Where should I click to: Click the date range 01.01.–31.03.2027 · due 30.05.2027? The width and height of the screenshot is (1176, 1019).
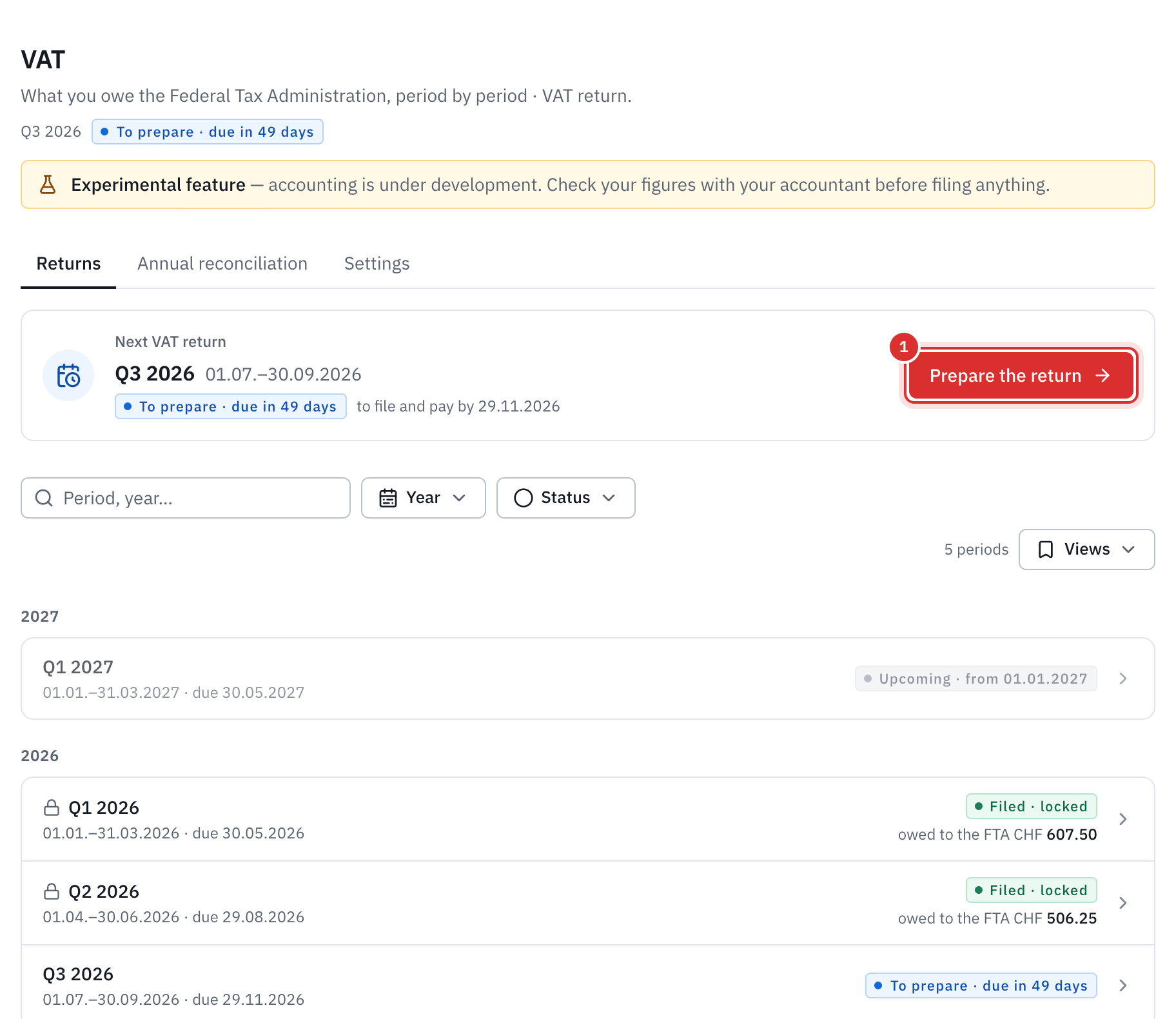pyautogui.click(x=173, y=693)
